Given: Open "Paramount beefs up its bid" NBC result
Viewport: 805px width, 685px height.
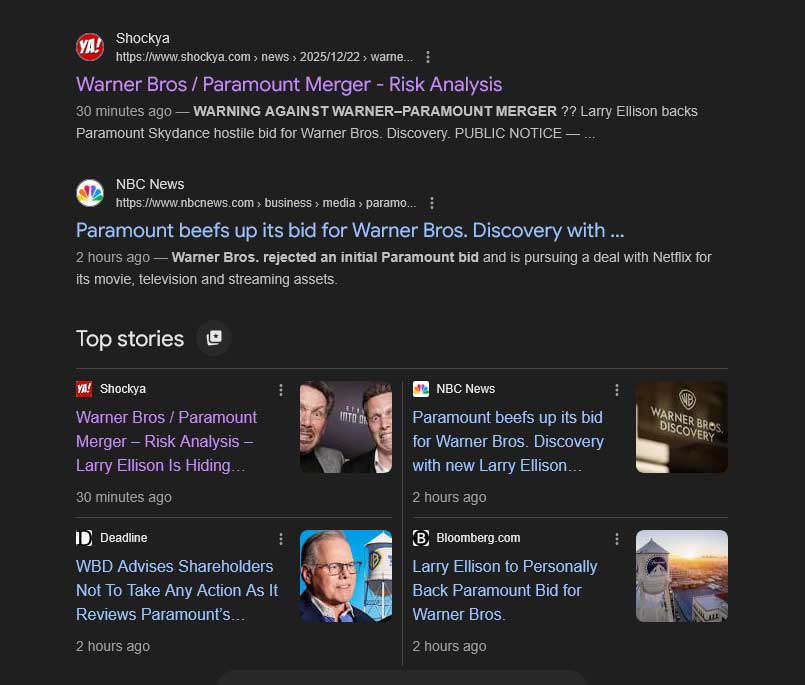Looking at the screenshot, I should click(350, 230).
